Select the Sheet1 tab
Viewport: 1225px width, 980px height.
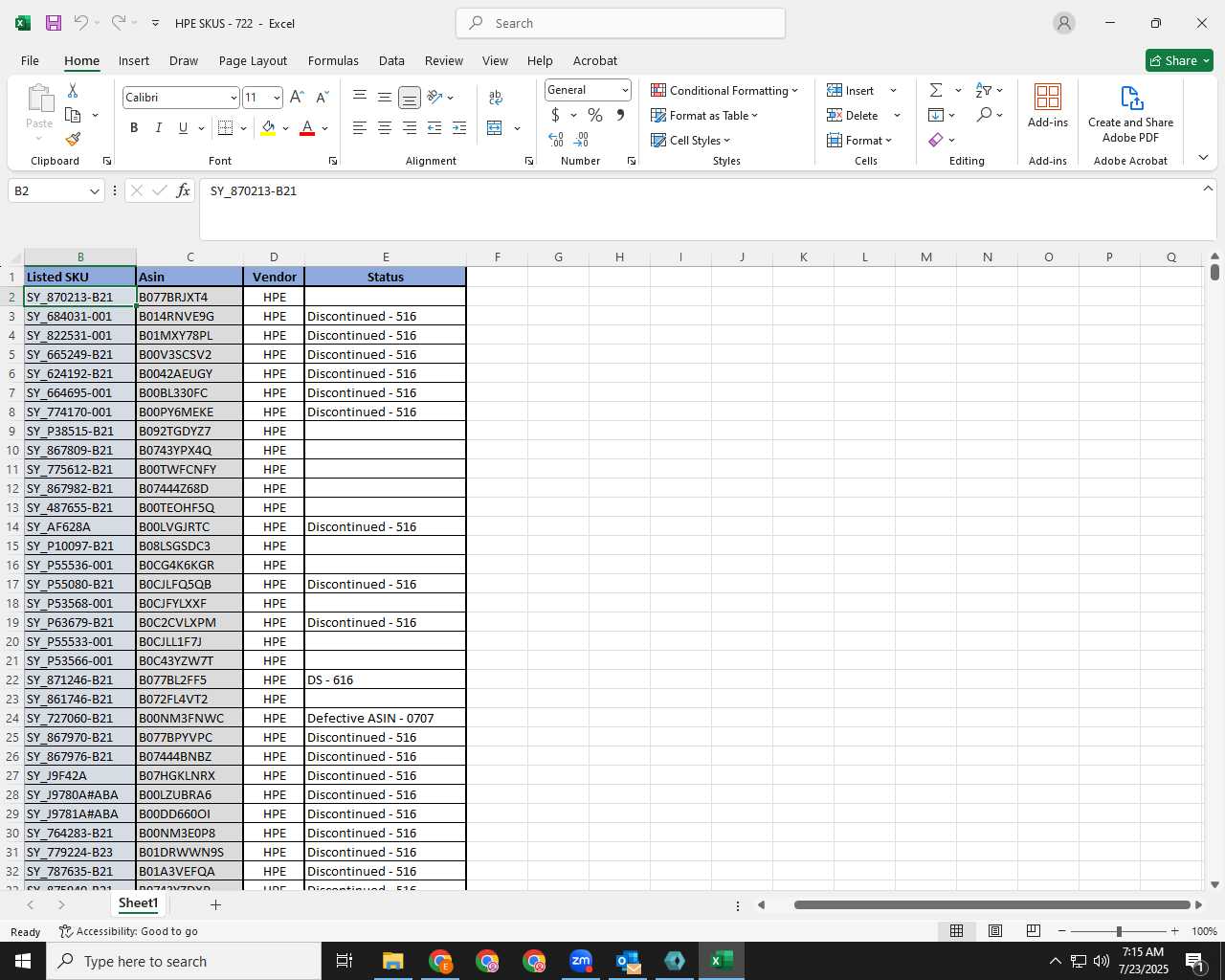click(x=138, y=903)
